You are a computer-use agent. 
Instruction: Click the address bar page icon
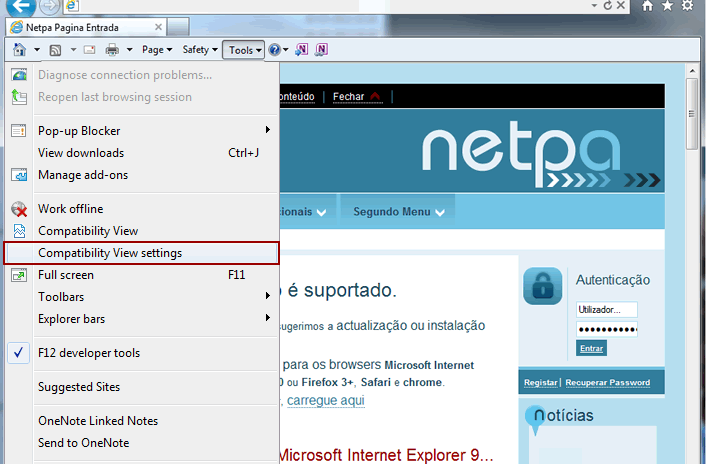coord(72,5)
